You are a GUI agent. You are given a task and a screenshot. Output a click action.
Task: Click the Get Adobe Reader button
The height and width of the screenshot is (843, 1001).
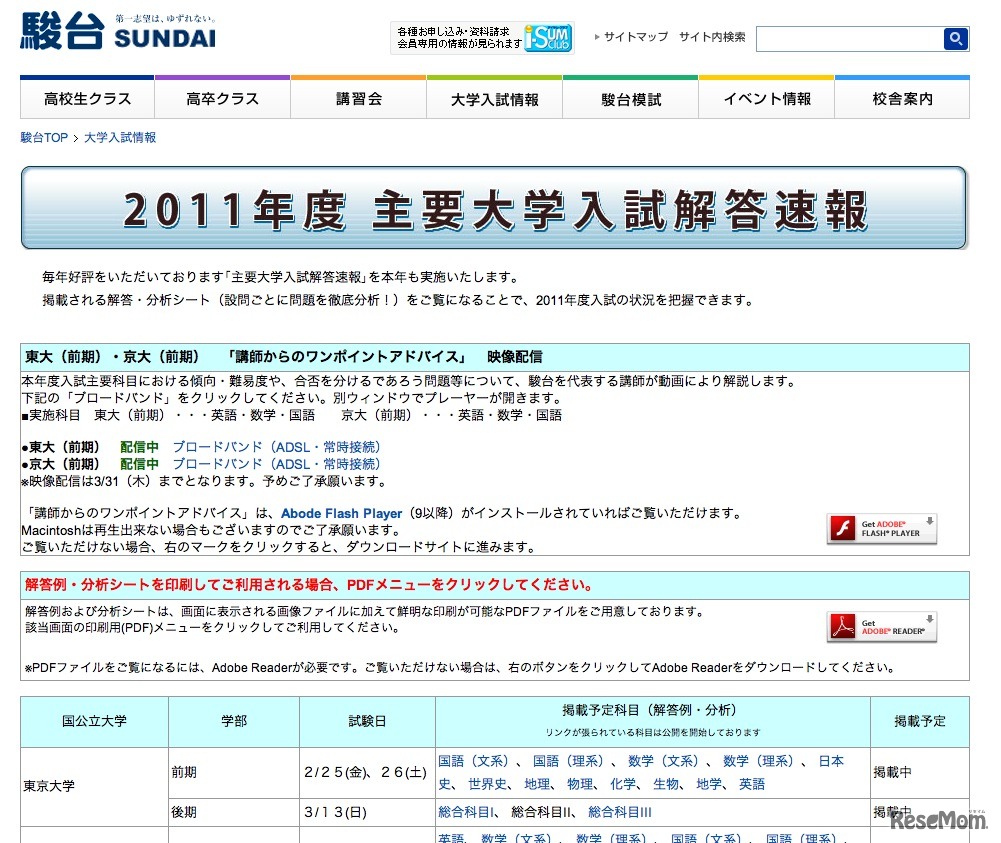click(882, 627)
